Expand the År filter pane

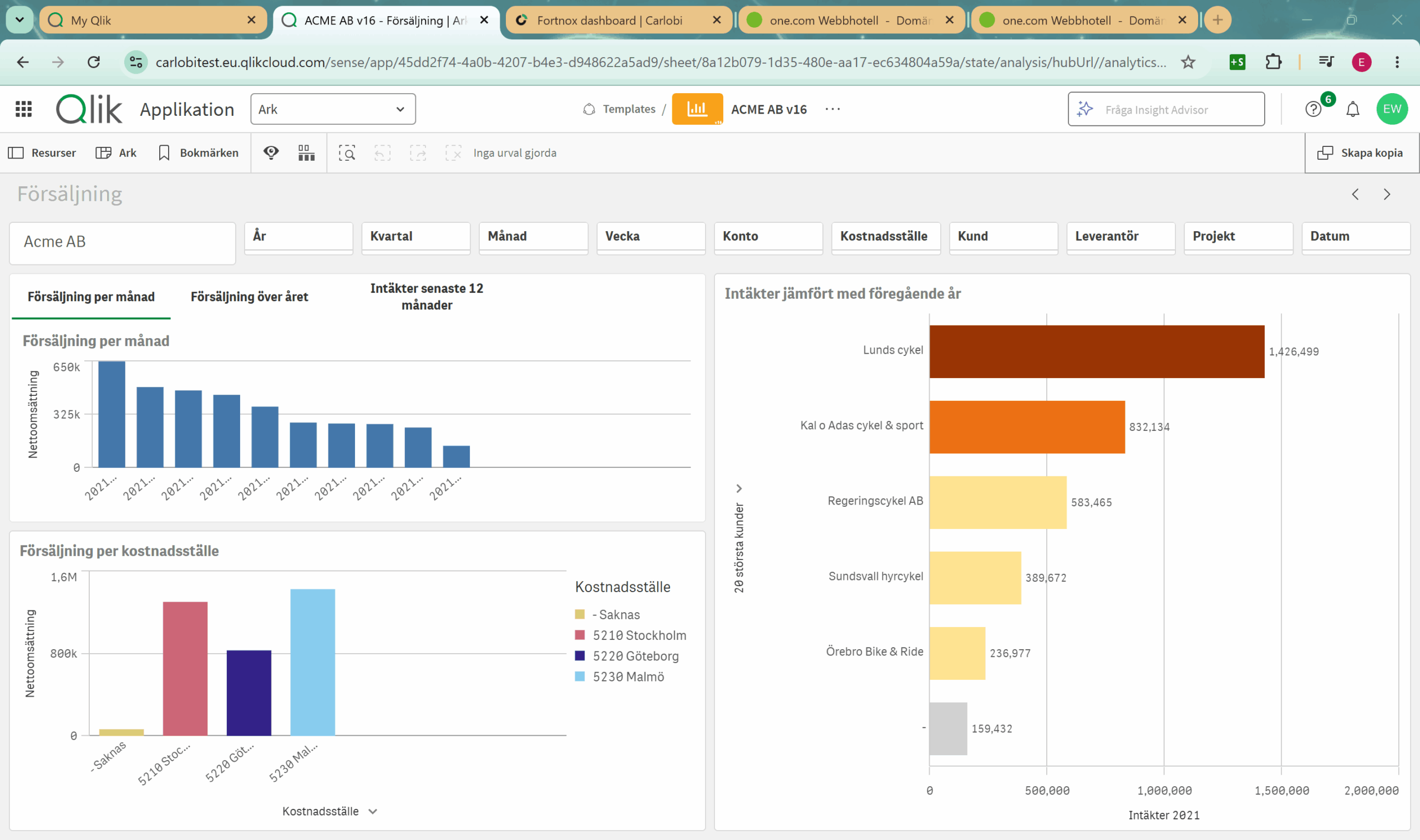[298, 237]
